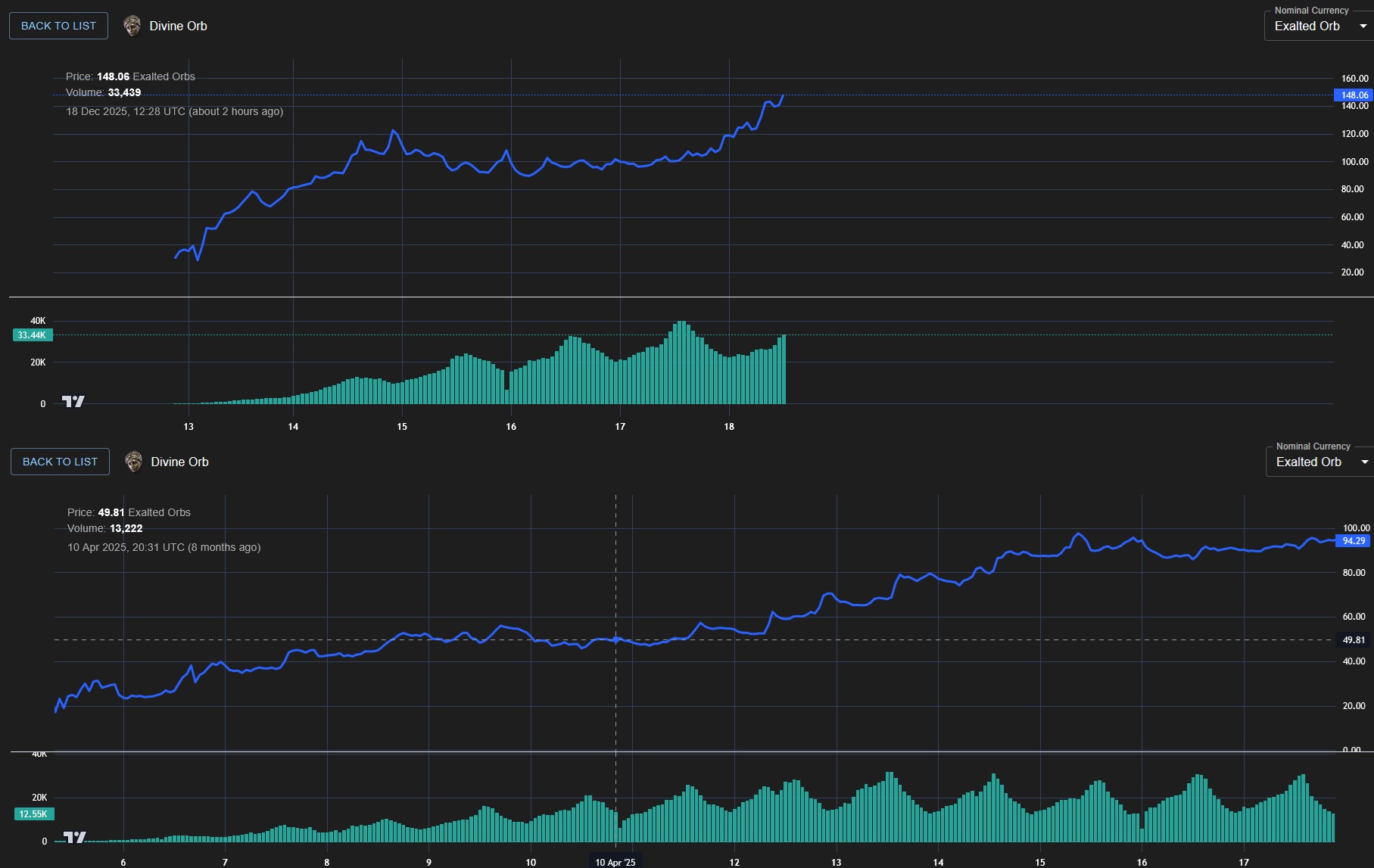1374x868 pixels.
Task: Click the blue 148.06 price tag
Action: pyautogui.click(x=1353, y=95)
